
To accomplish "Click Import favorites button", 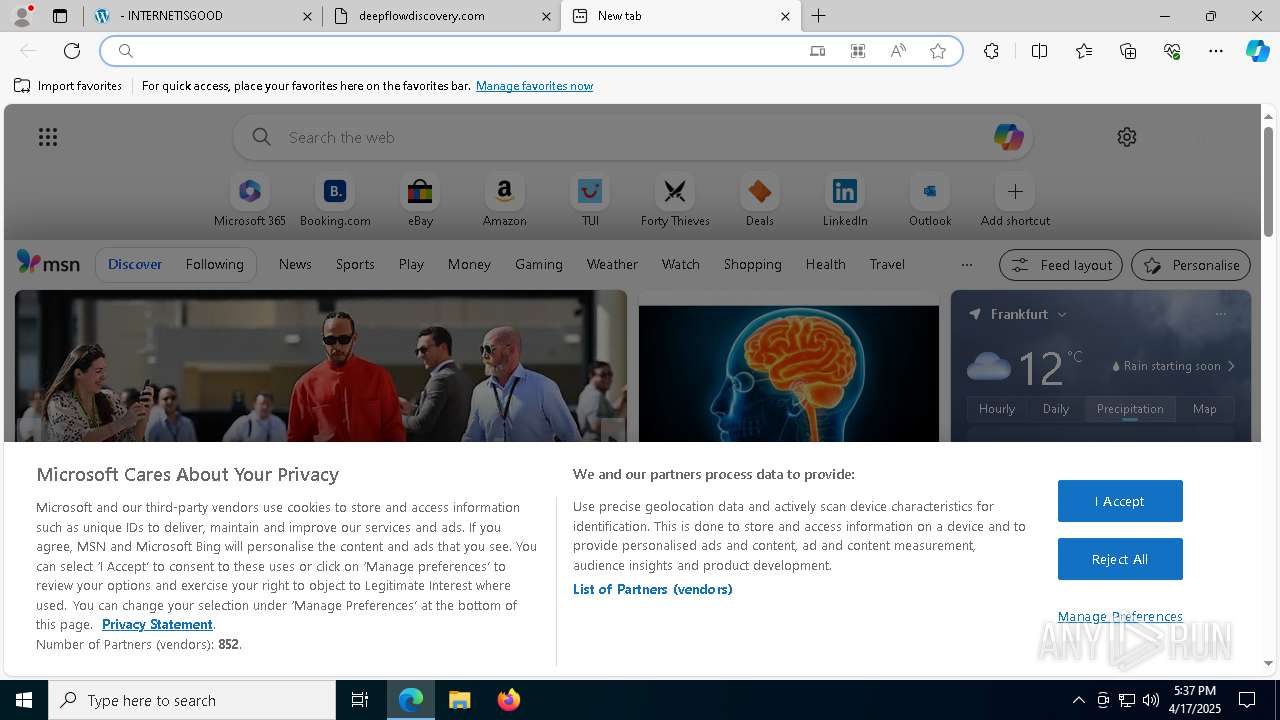I will (68, 86).
